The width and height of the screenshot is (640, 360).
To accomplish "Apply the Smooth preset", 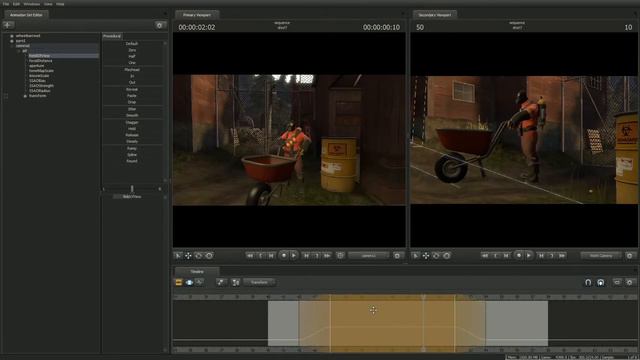I will tap(132, 116).
